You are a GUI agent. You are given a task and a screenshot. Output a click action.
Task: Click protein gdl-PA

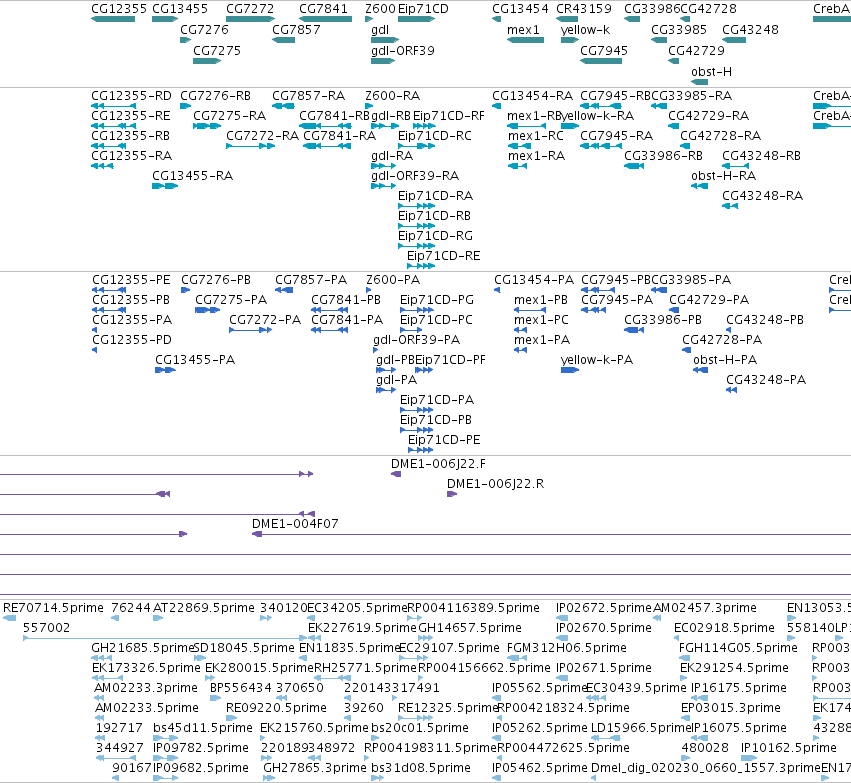(386, 391)
